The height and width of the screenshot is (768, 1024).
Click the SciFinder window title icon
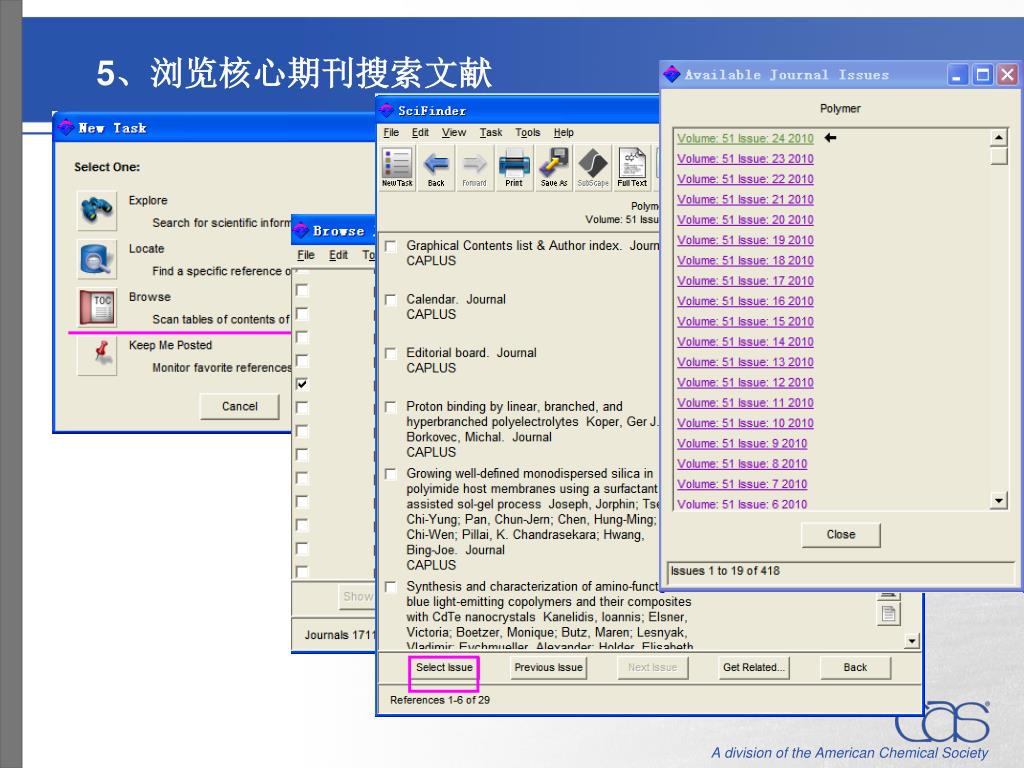point(387,110)
